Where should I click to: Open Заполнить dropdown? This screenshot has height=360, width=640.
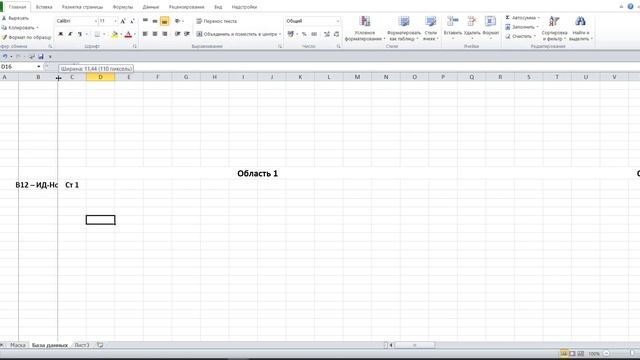(x=522, y=27)
